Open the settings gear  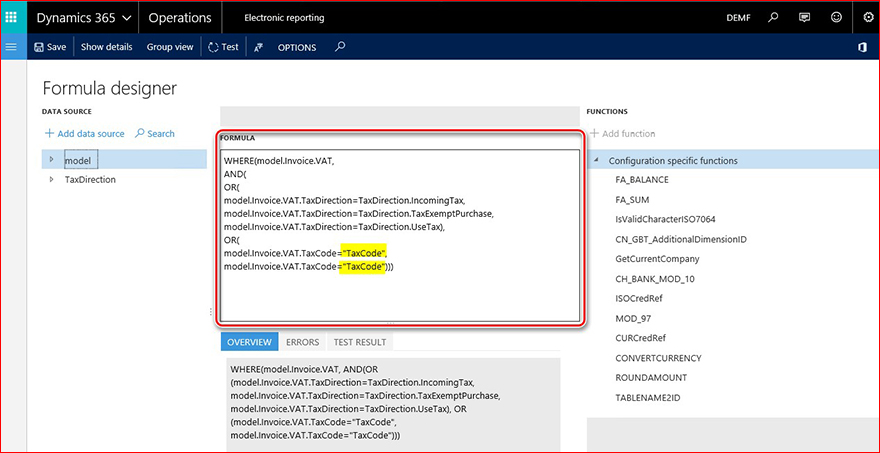[x=868, y=17]
